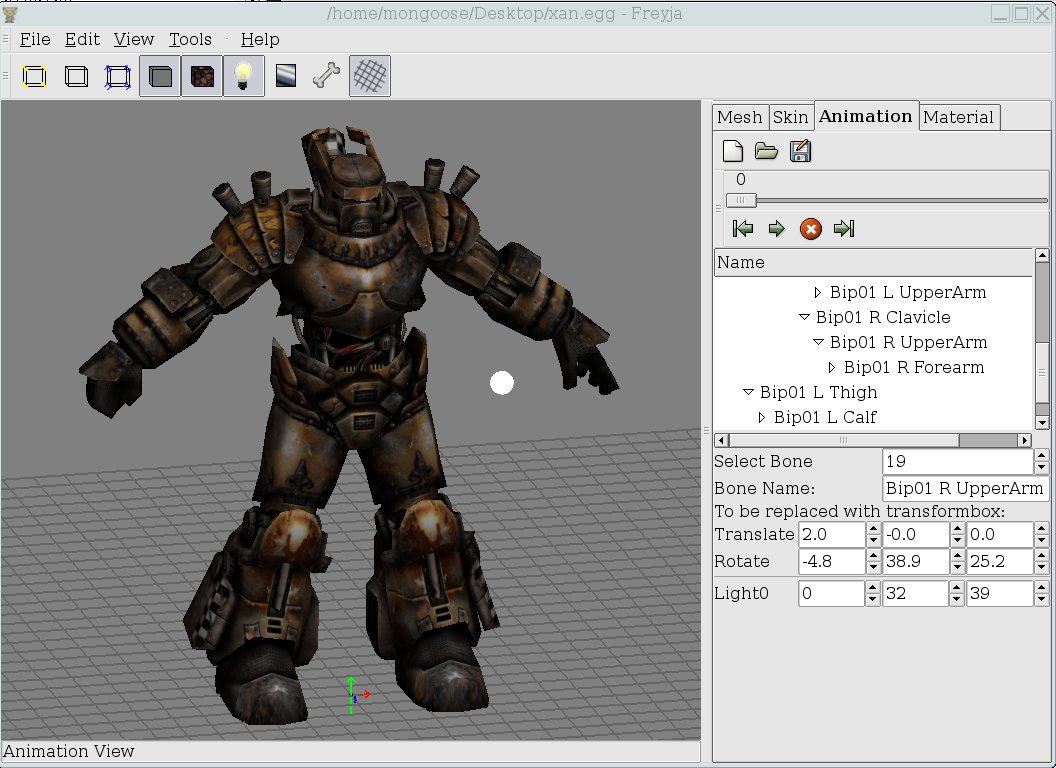
Task: Toggle textured cube rendering
Action: pos(202,76)
